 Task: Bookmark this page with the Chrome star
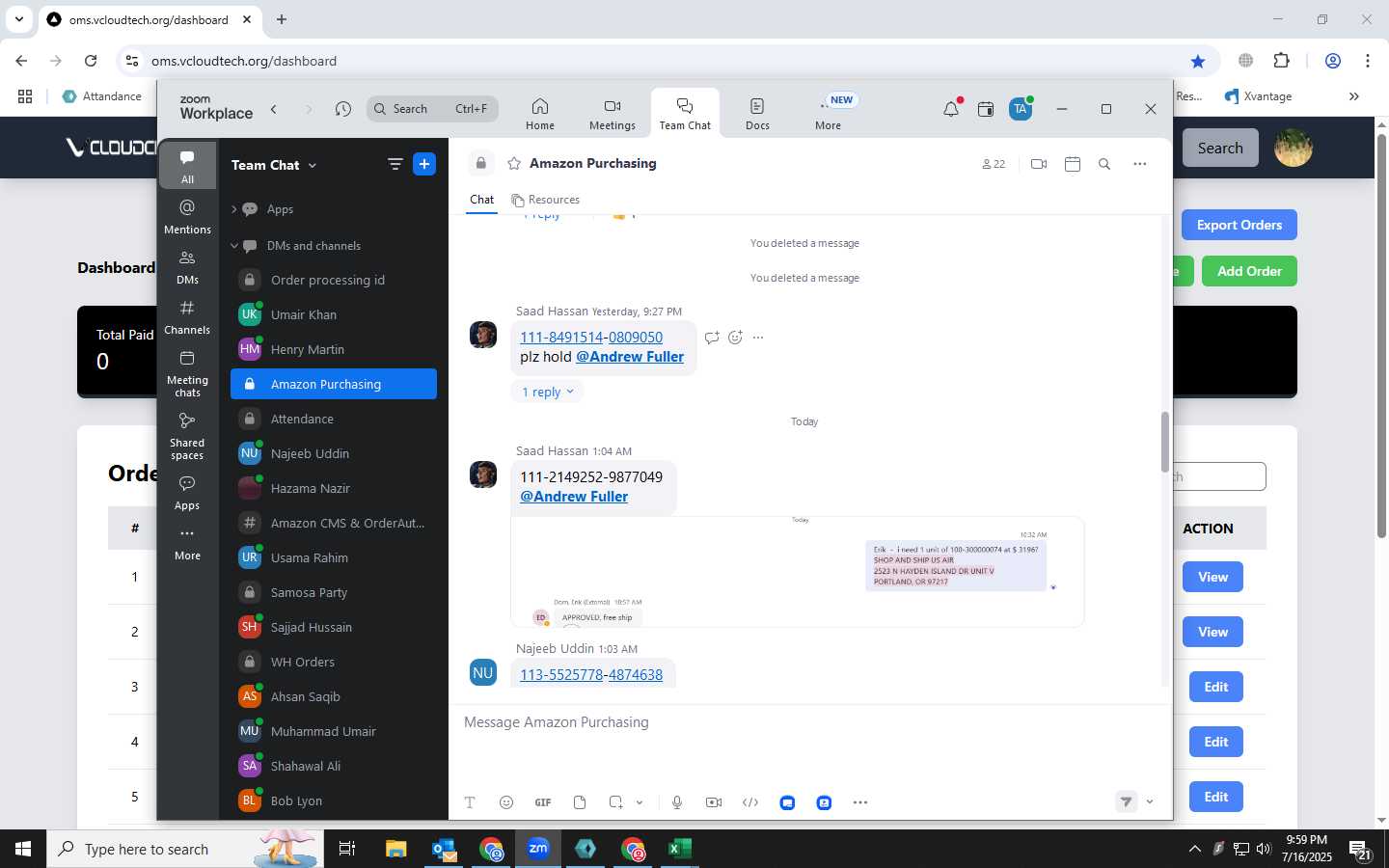pos(1198,61)
